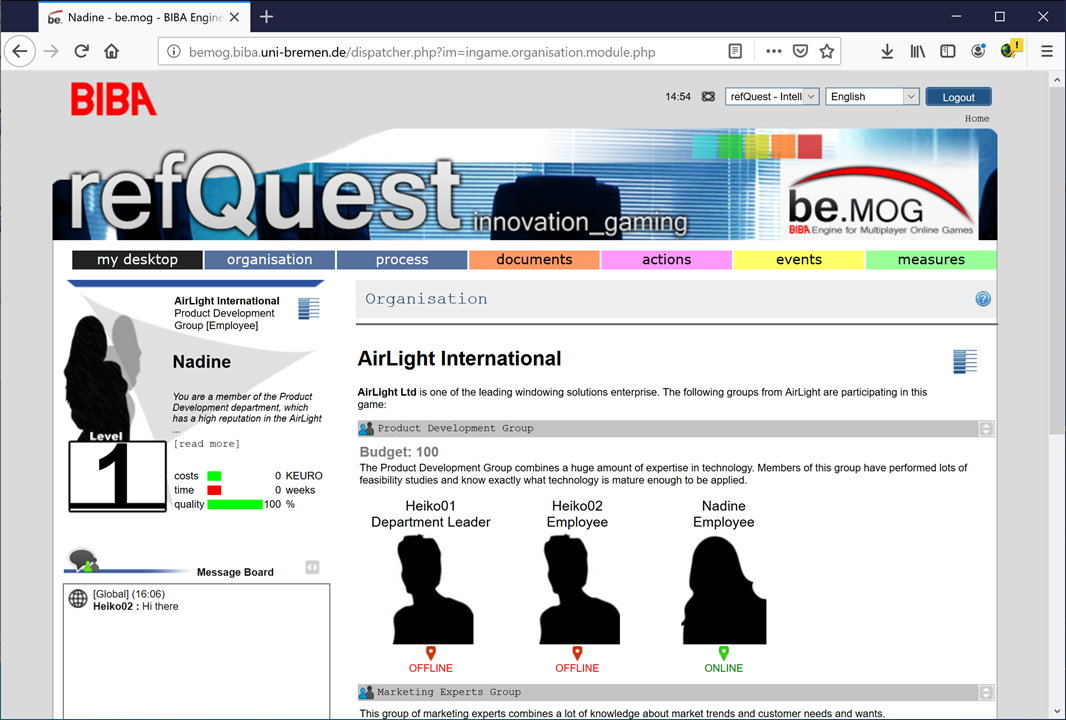Open the documents tab
The height and width of the screenshot is (720, 1066).
(534, 260)
